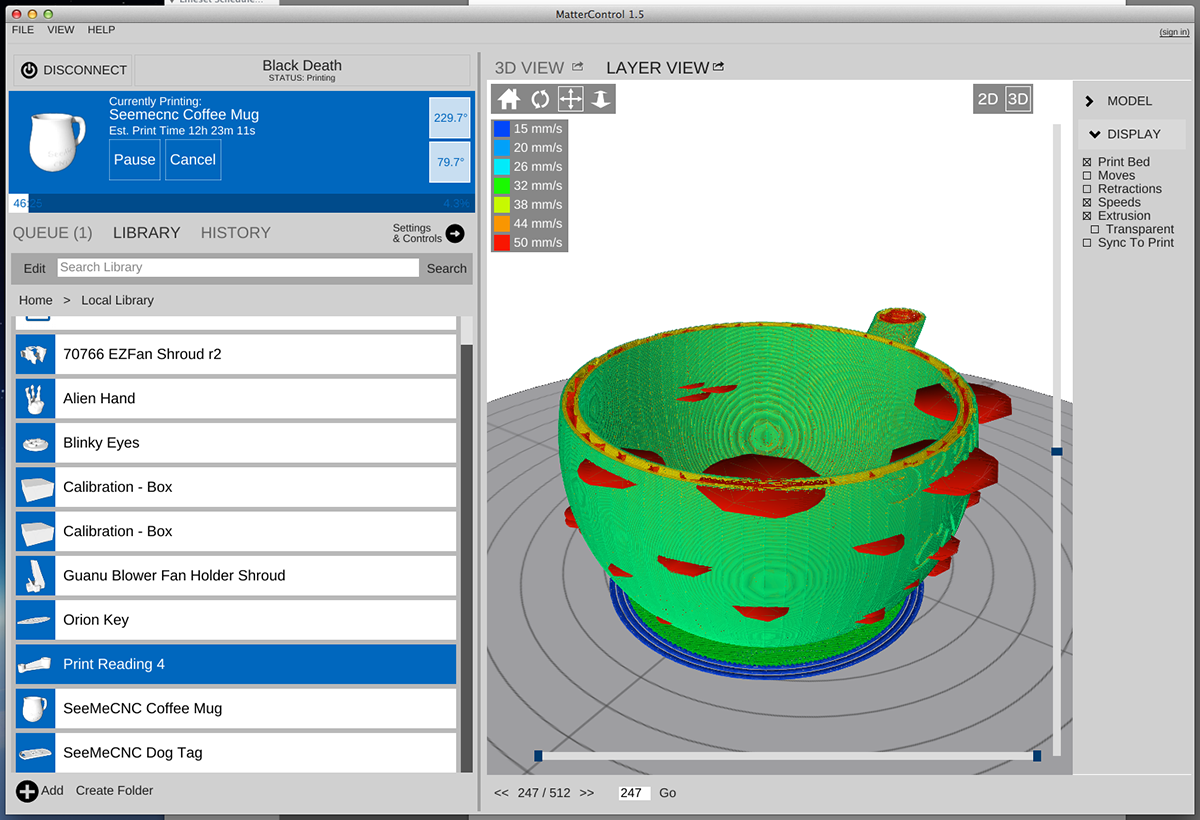Viewport: 1200px width, 820px height.
Task: Click the Search Library input field
Action: point(237,268)
